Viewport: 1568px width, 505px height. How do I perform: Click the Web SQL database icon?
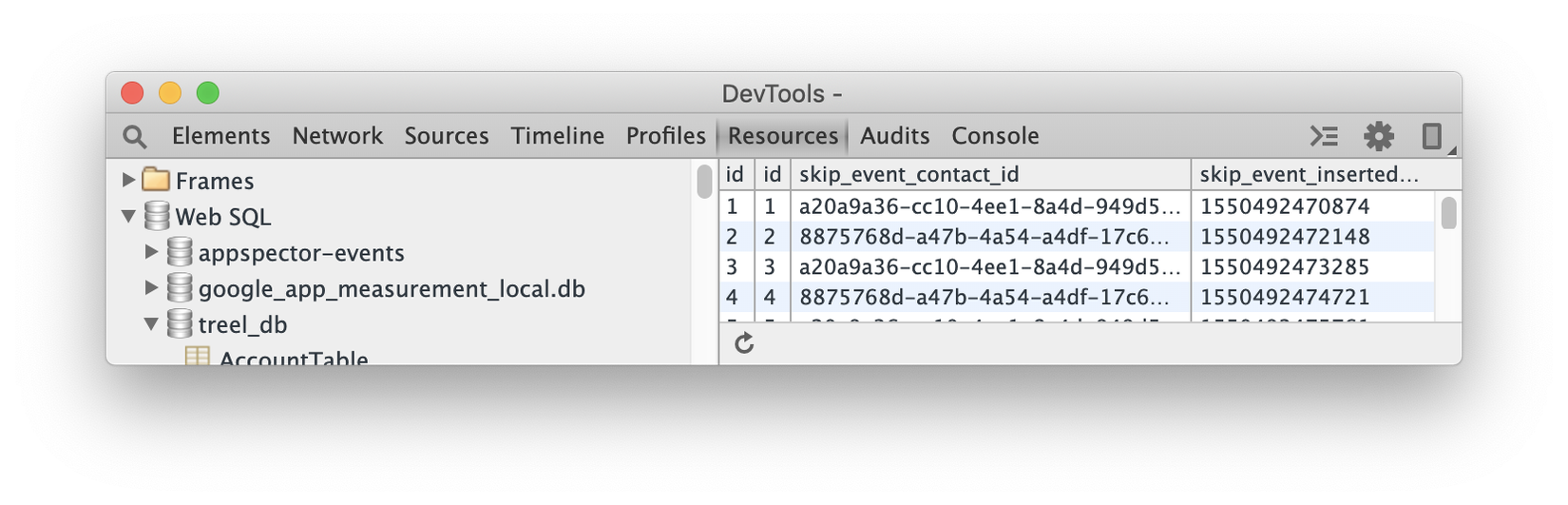pos(157,216)
